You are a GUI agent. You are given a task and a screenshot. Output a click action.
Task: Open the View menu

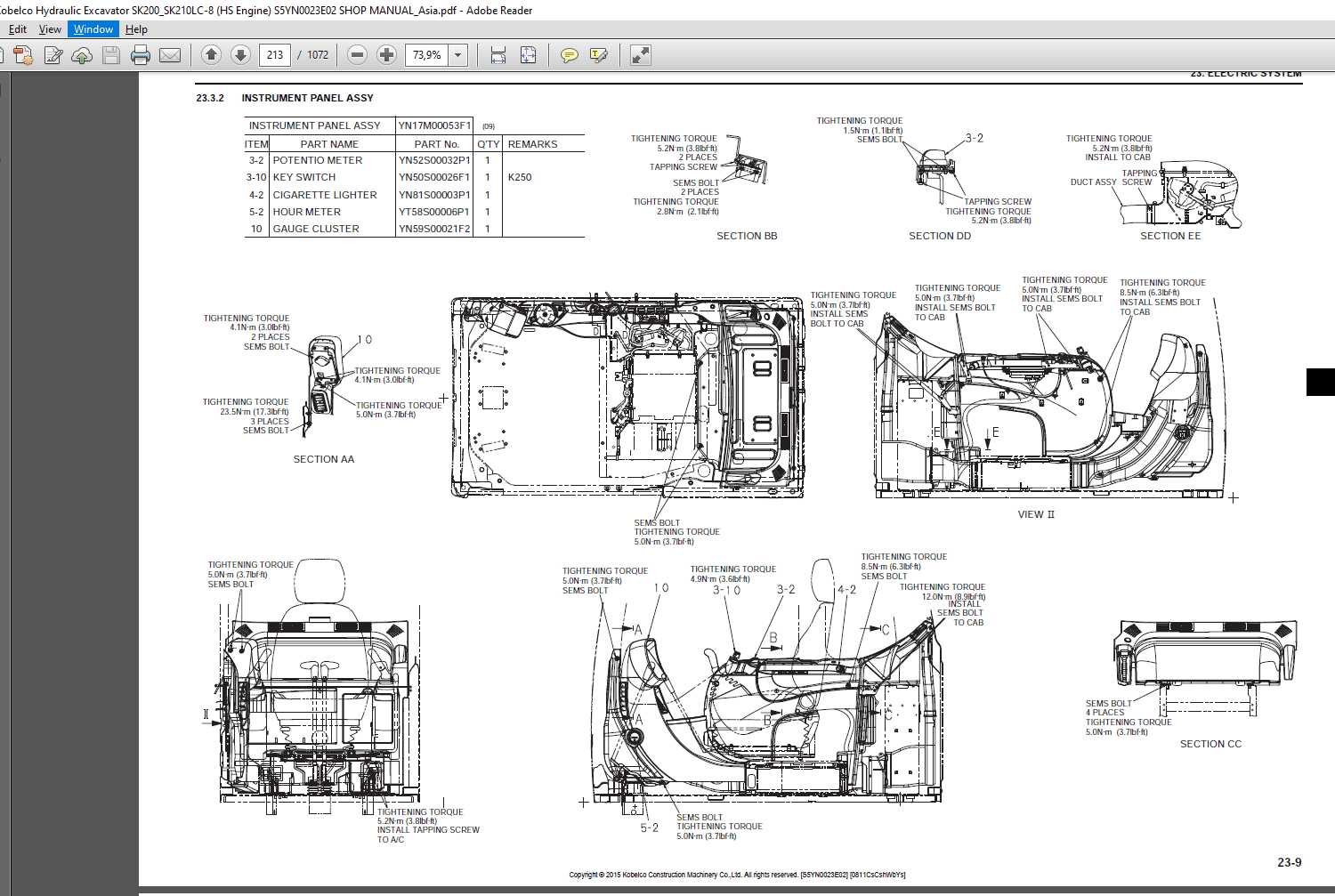coord(50,29)
